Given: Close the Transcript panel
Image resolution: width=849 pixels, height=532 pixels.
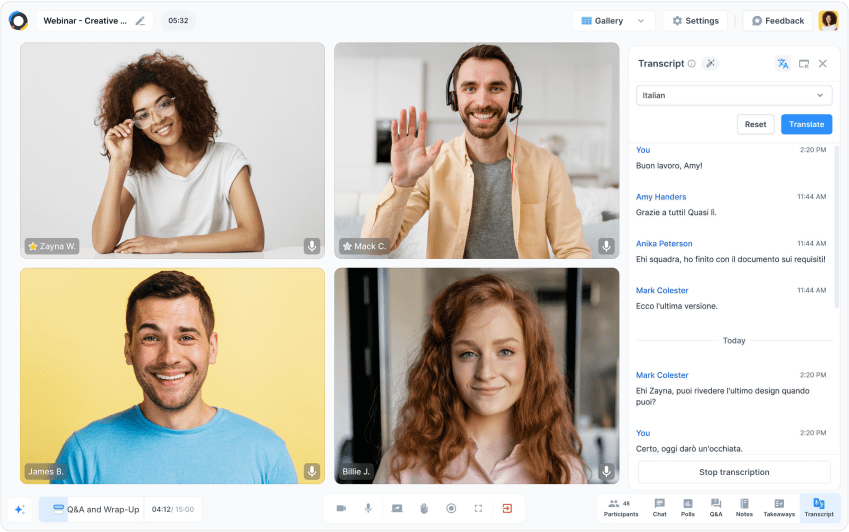Looking at the screenshot, I should click(822, 63).
